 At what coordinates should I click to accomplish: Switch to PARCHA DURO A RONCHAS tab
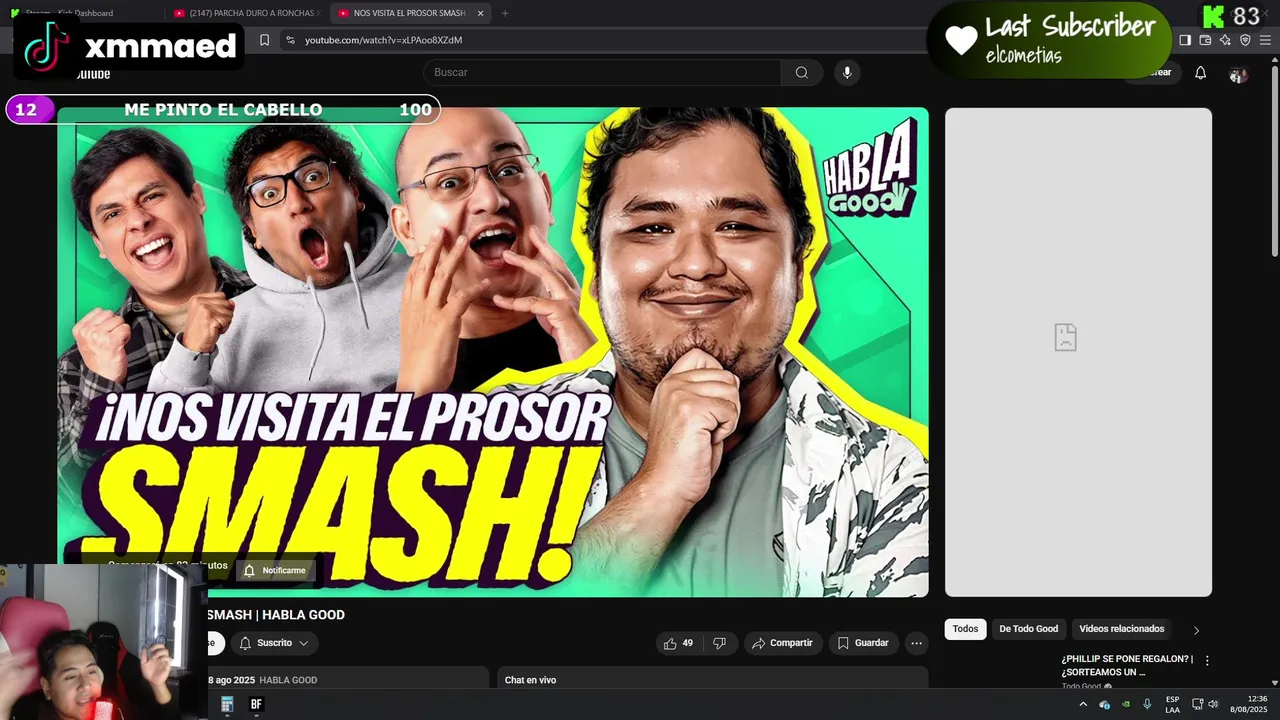pos(245,13)
